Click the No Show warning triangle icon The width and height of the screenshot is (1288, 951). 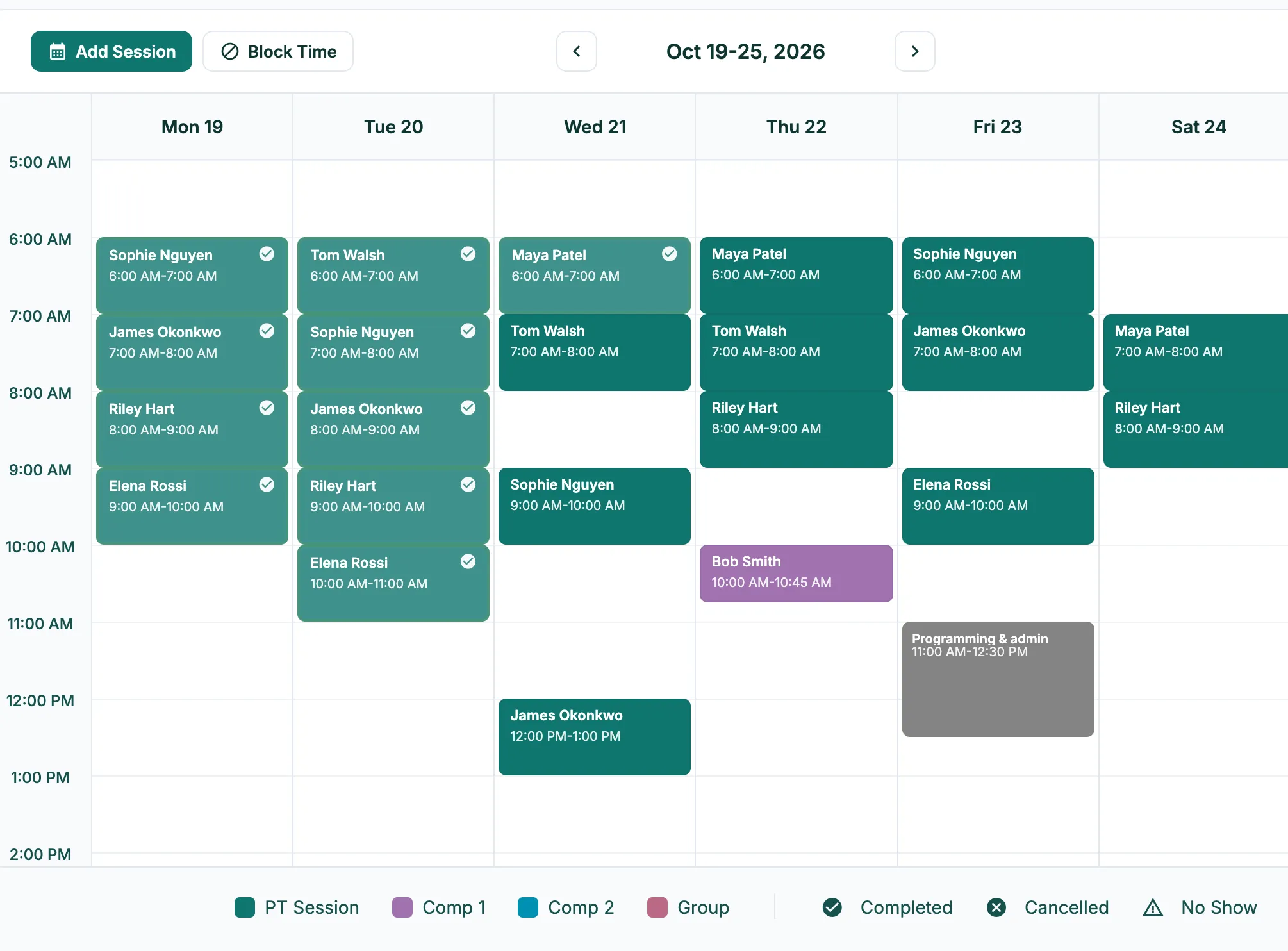click(1153, 907)
